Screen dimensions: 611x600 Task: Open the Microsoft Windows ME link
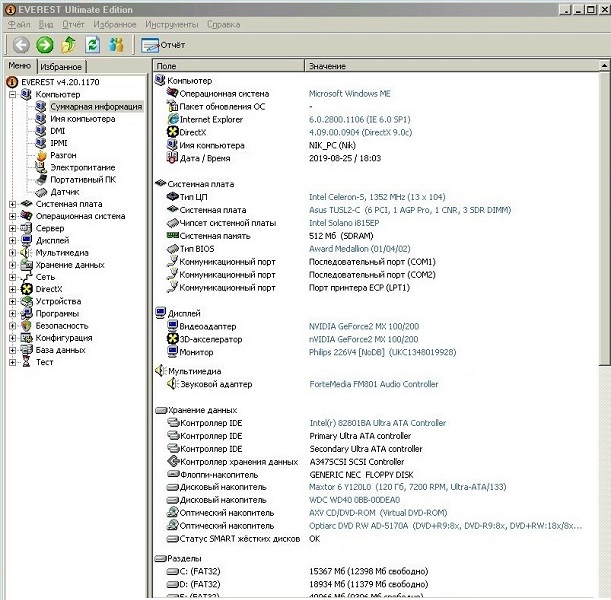(x=350, y=94)
